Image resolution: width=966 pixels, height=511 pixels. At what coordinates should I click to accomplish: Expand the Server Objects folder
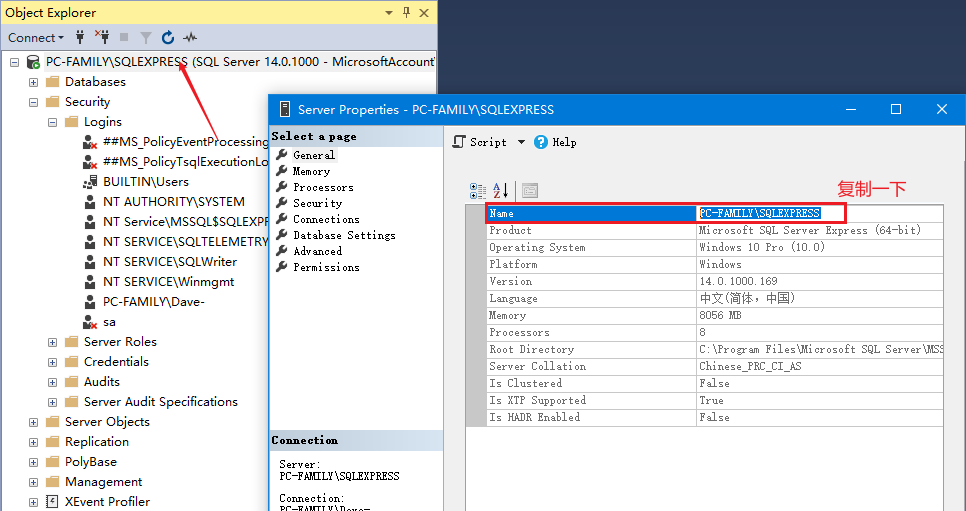coord(34,422)
